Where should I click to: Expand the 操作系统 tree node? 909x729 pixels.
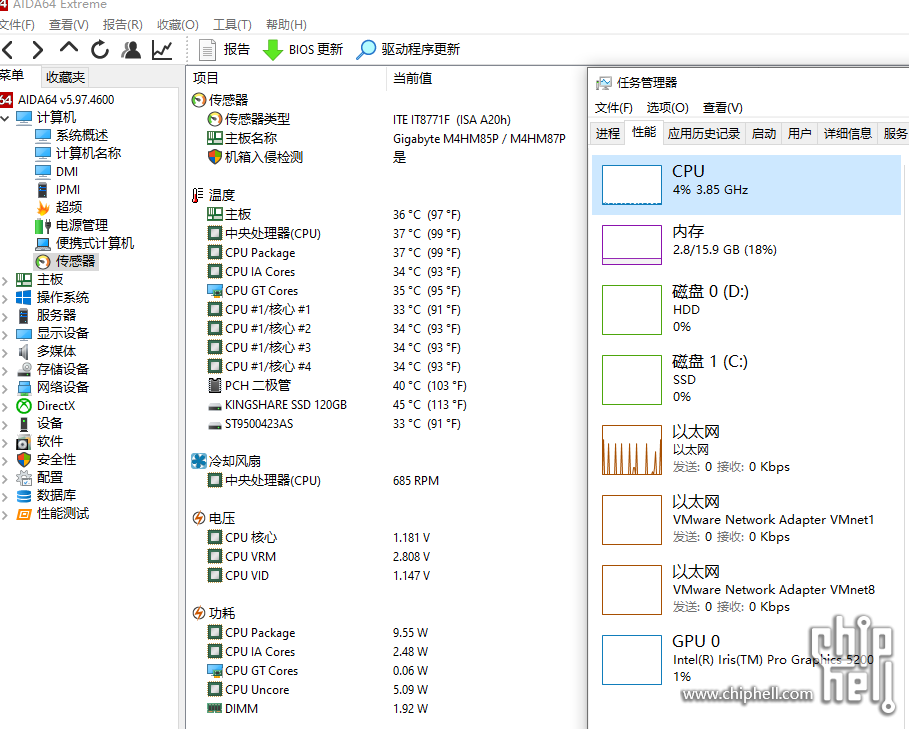coord(5,299)
